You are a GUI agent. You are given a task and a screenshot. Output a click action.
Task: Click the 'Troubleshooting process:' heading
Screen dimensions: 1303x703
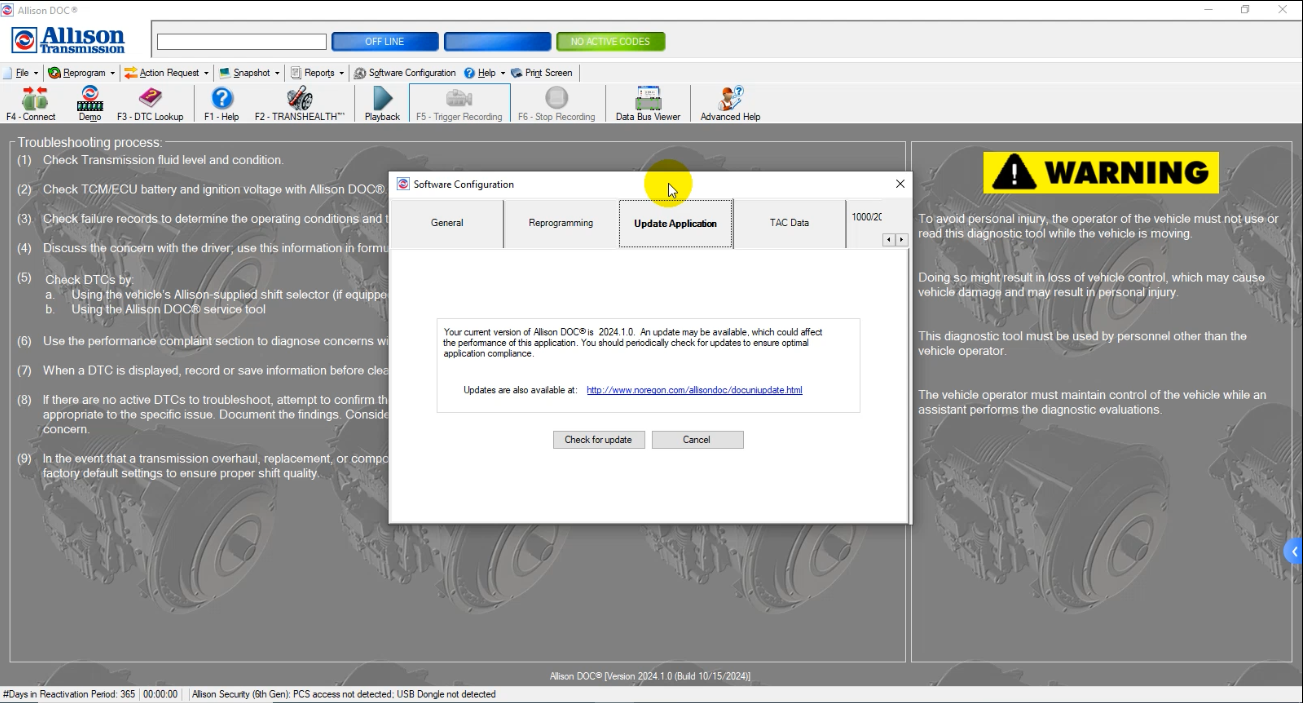pyautogui.click(x=89, y=143)
